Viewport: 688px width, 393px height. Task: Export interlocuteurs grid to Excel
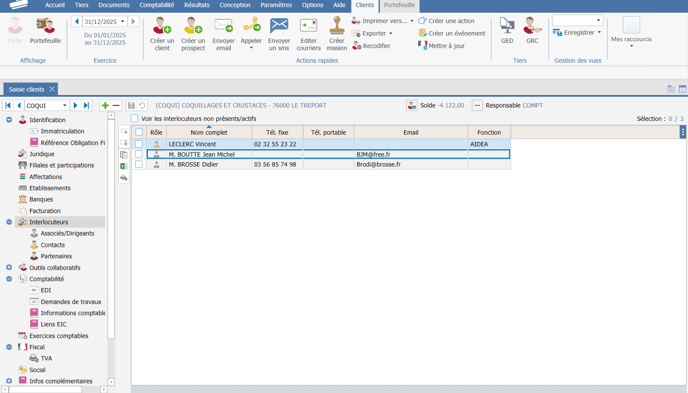click(124, 166)
